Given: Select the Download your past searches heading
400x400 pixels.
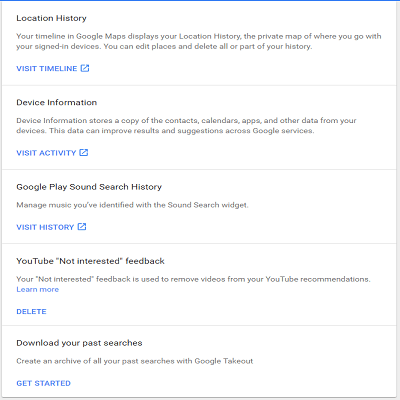Looking at the screenshot, I should [79, 343].
